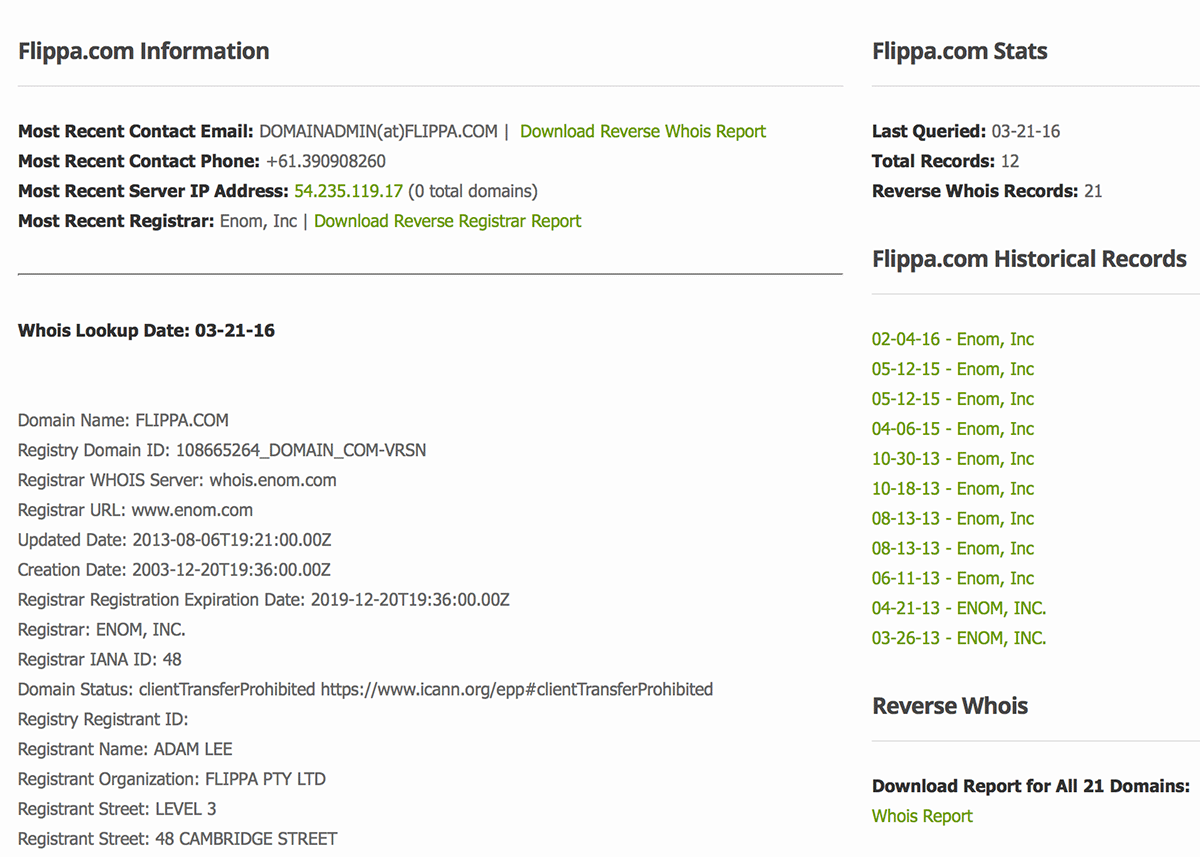The width and height of the screenshot is (1200, 857).
Task: Open server IP address 54.235.119.17 link
Action: (348, 191)
